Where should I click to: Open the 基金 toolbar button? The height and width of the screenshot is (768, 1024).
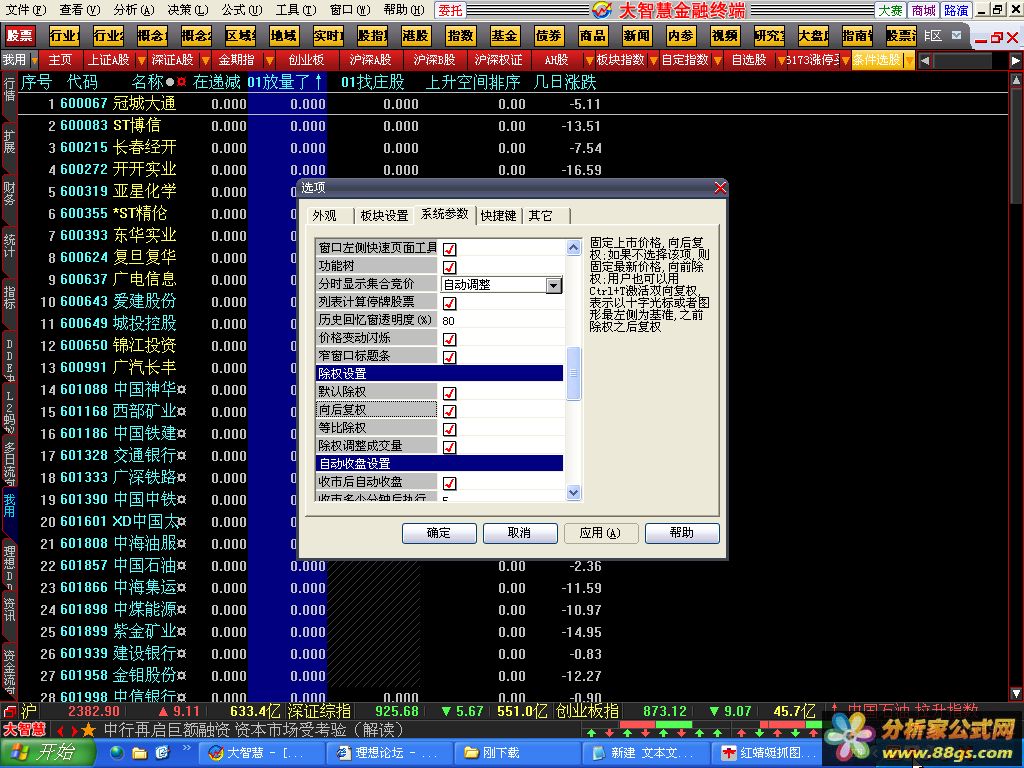(x=504, y=36)
